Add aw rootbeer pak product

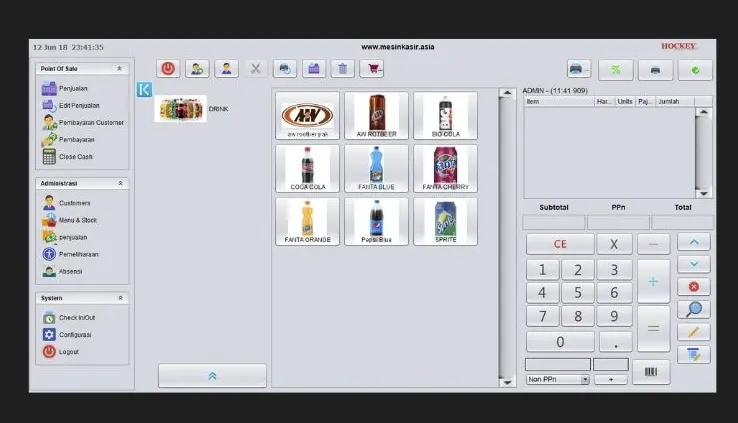307,115
